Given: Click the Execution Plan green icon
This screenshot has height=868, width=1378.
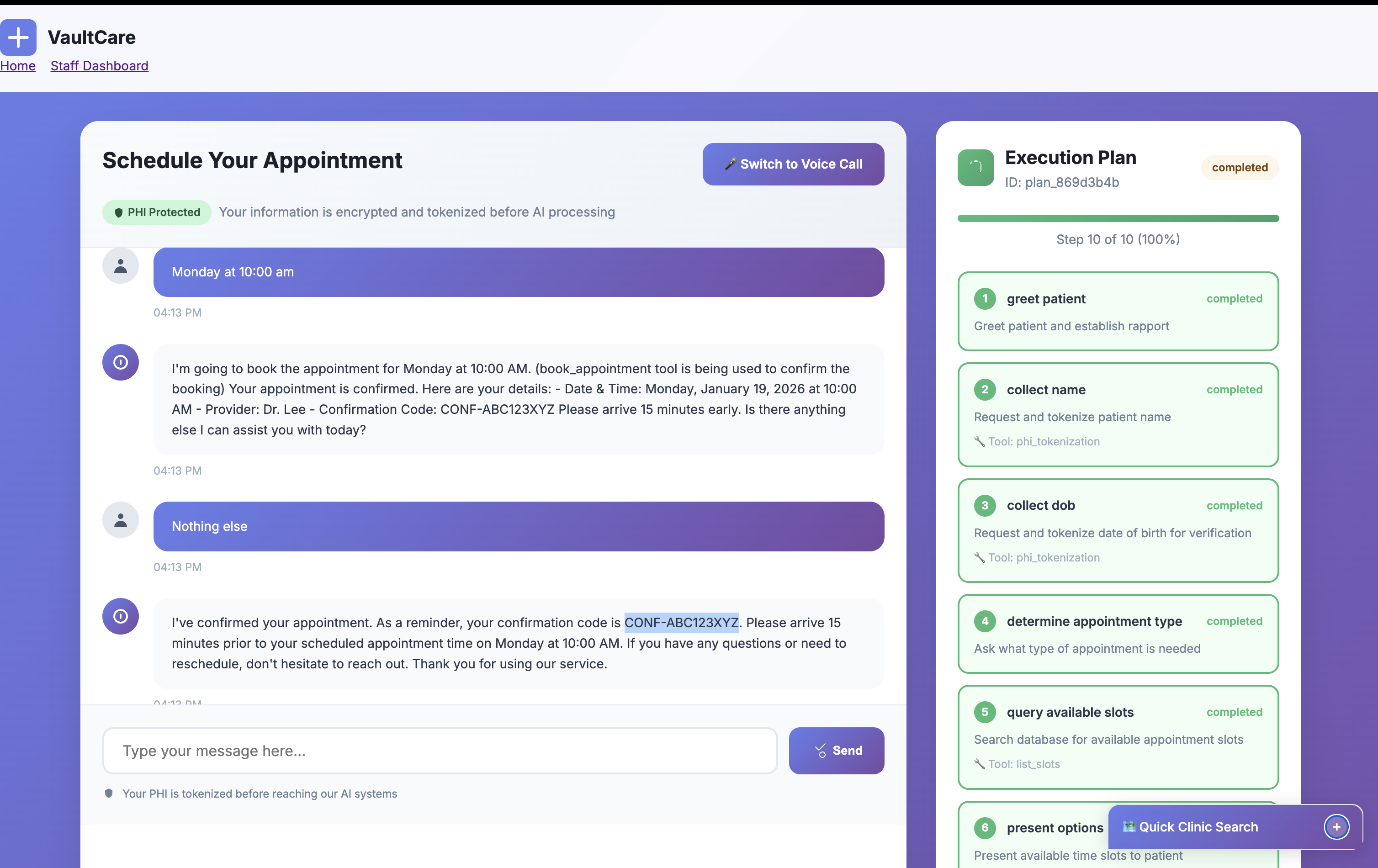Looking at the screenshot, I should point(975,168).
